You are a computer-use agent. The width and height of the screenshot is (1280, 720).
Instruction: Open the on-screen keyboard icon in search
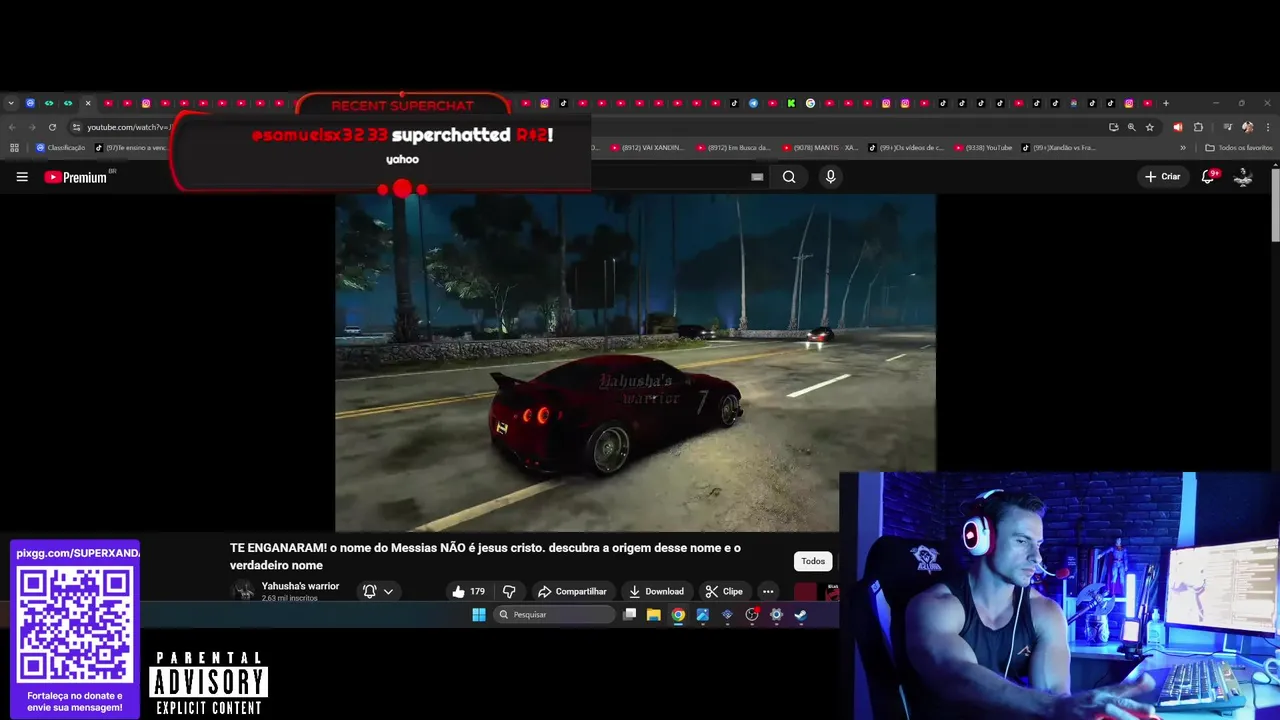757,177
